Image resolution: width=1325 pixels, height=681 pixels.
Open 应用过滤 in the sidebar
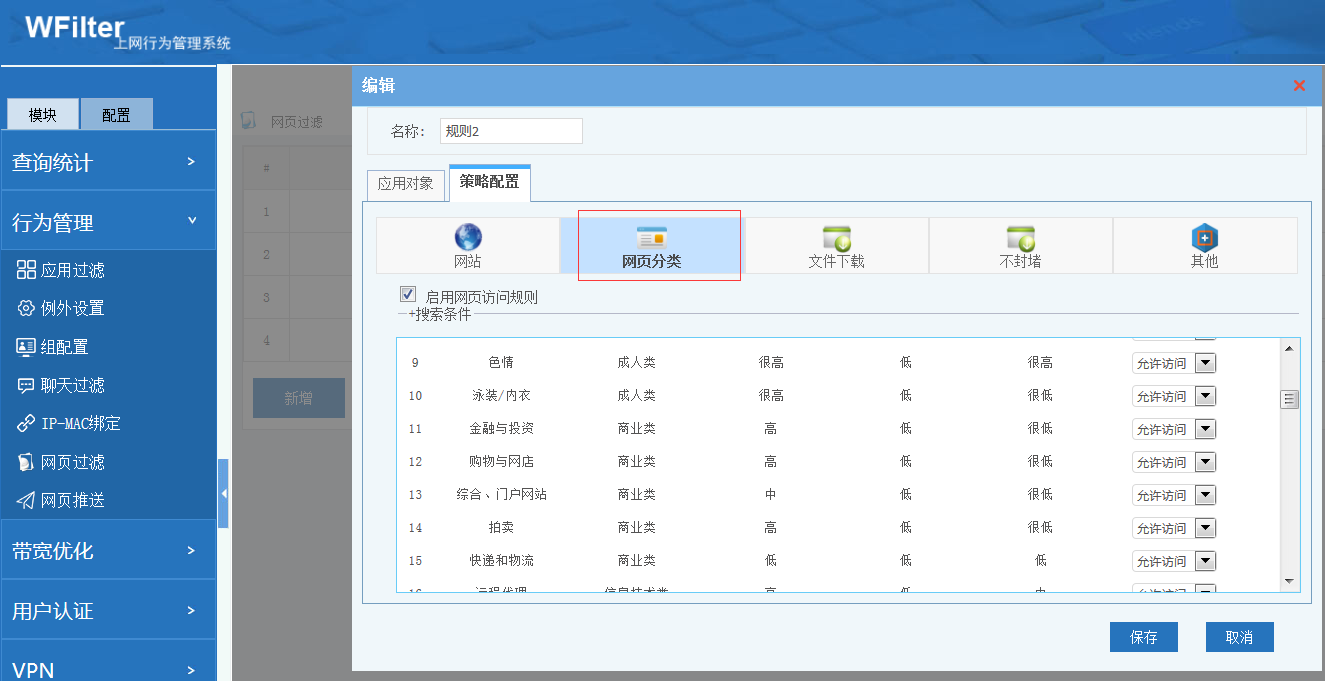pyautogui.click(x=72, y=270)
